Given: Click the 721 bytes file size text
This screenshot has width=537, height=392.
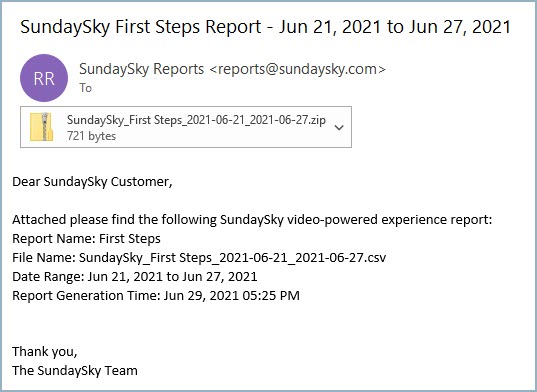Looking at the screenshot, I should click(91, 136).
